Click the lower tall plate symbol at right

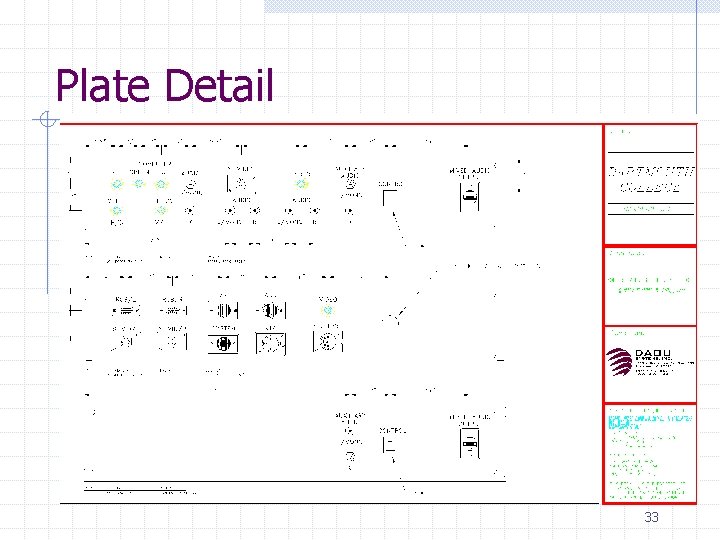tap(469, 443)
